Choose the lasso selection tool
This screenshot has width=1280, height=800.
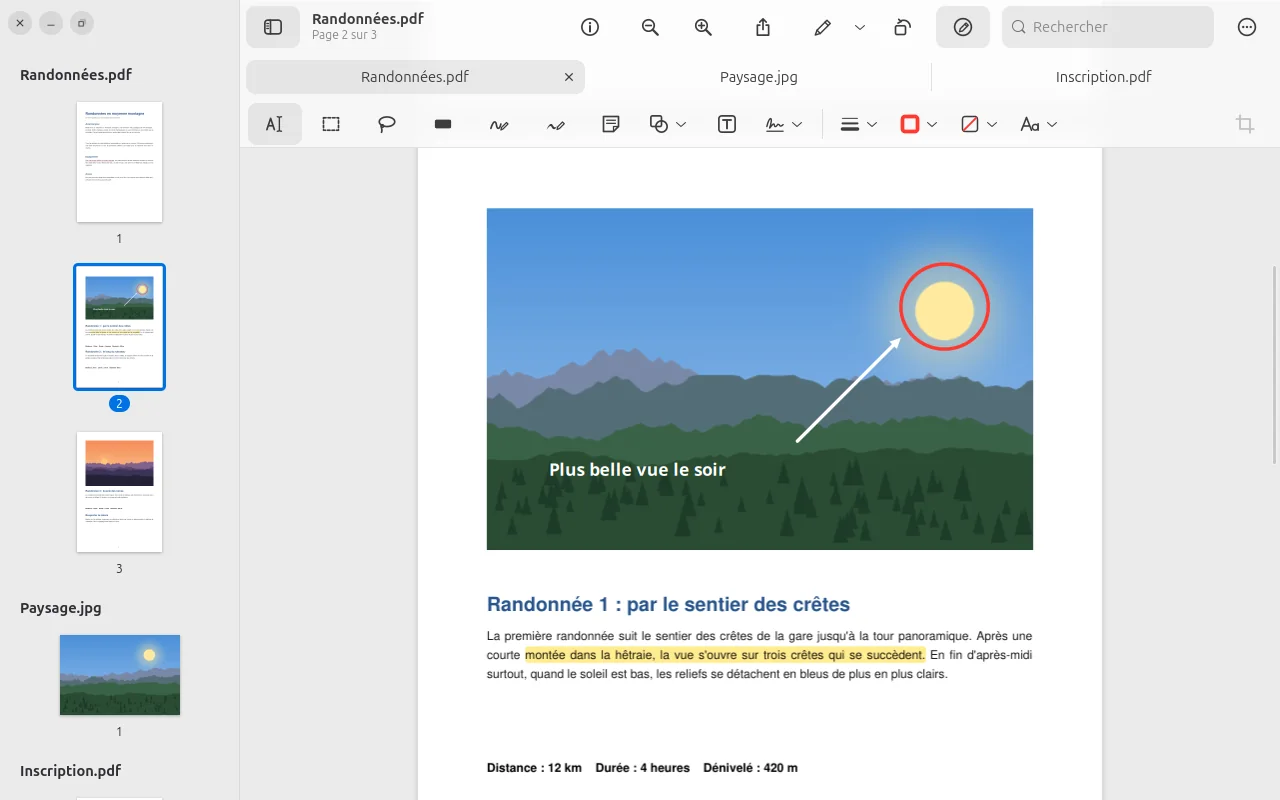387,124
